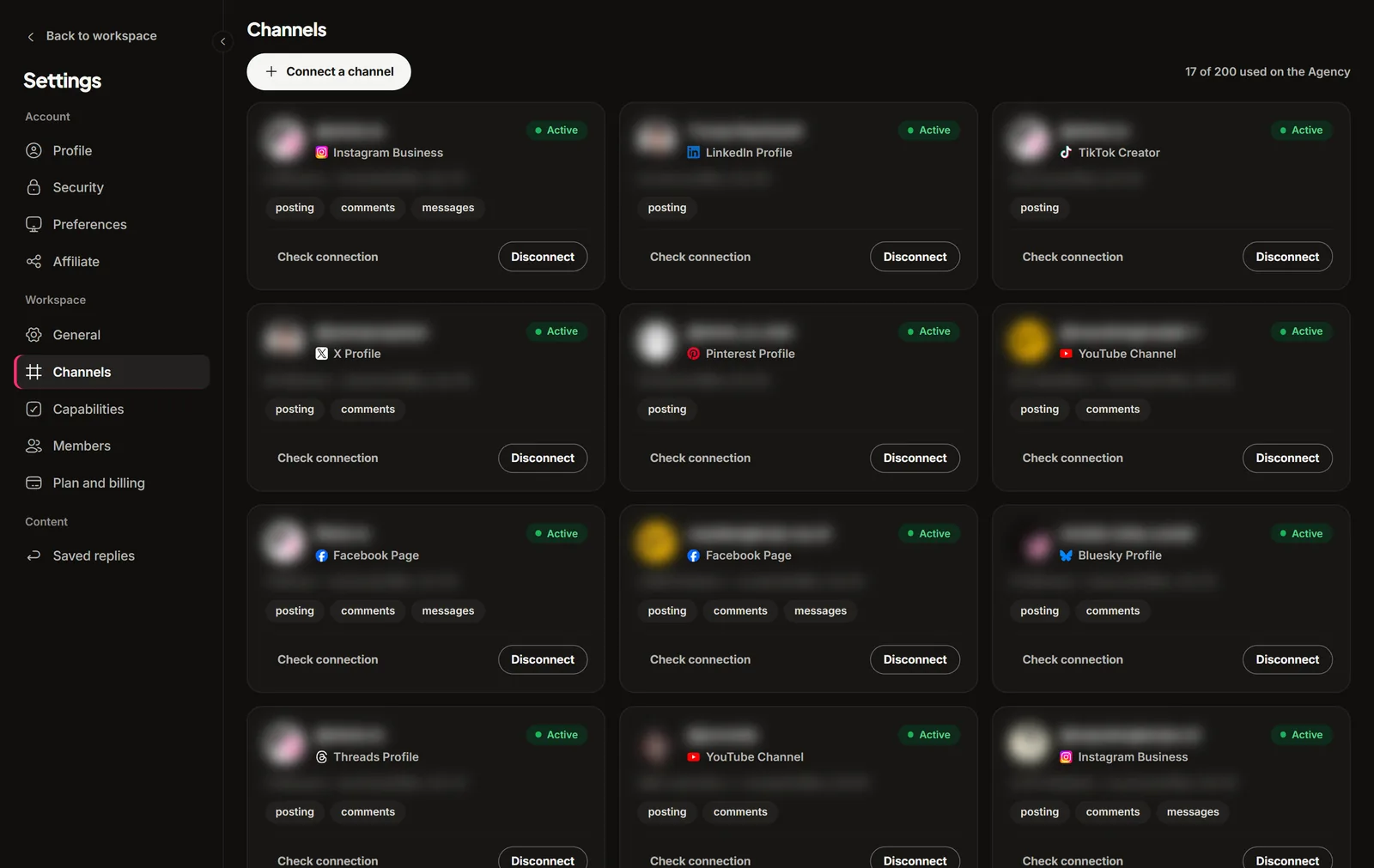The height and width of the screenshot is (868, 1374).
Task: Disconnect the LinkedIn Profile channel
Action: pyautogui.click(x=915, y=257)
